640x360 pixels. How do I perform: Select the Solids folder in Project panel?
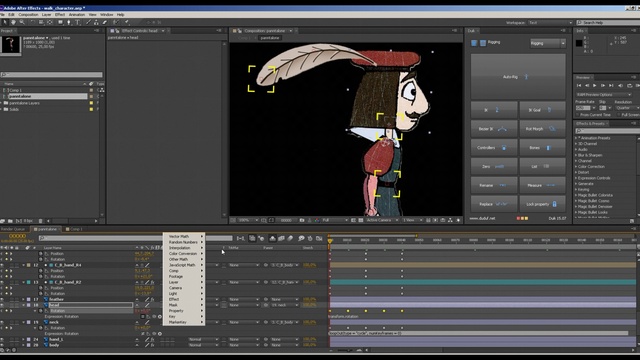click(x=14, y=109)
